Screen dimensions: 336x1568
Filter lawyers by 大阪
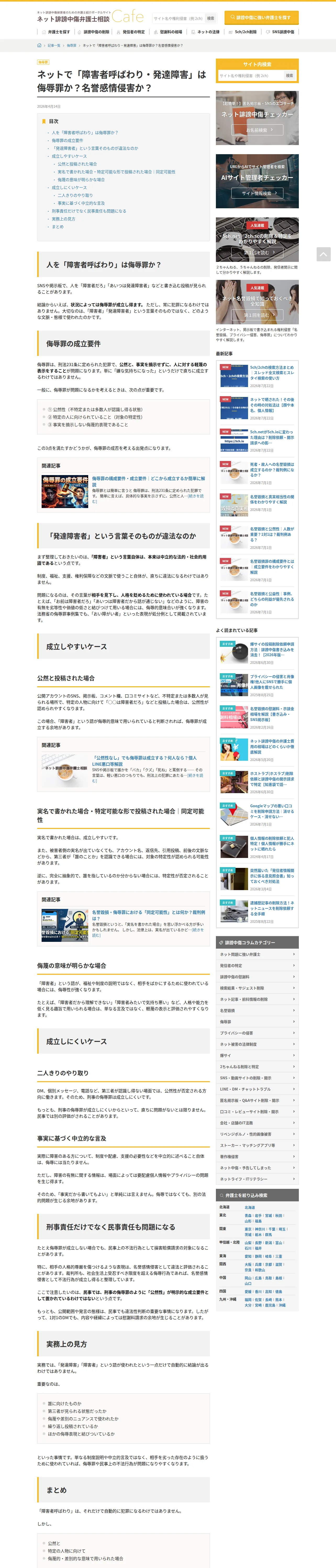[x=248, y=1265]
